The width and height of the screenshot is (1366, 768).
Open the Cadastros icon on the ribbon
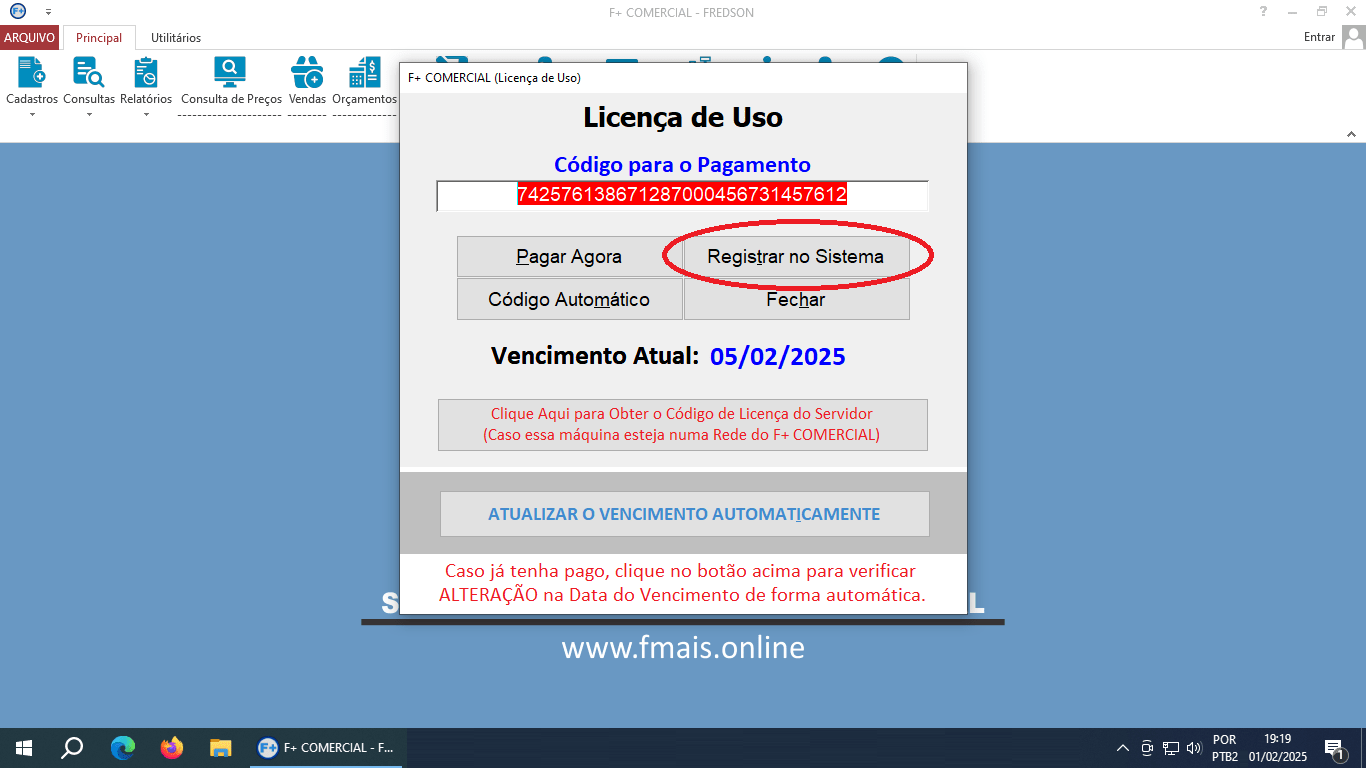click(30, 71)
